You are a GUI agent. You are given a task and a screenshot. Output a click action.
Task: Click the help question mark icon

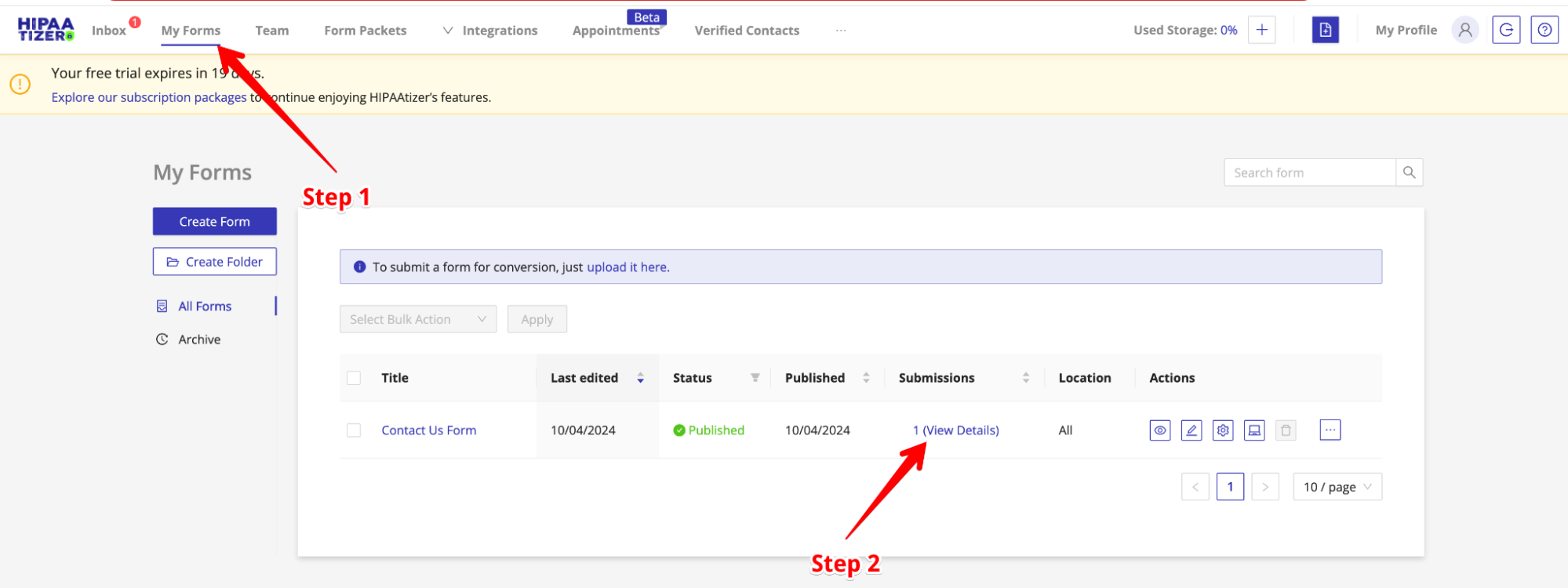pyautogui.click(x=1544, y=30)
